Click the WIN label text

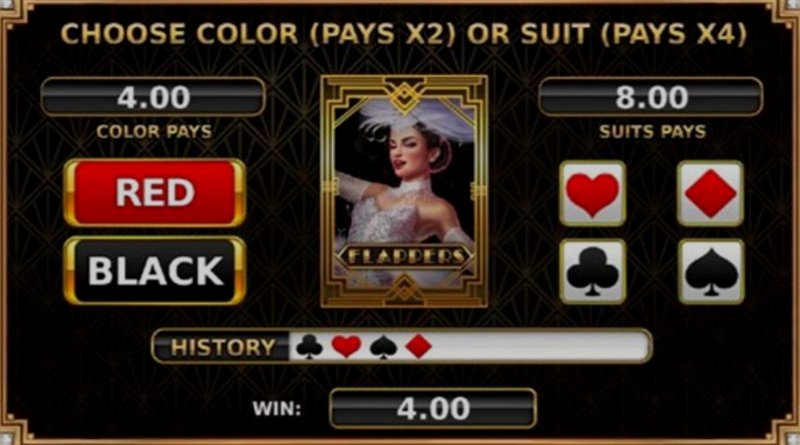(277, 409)
